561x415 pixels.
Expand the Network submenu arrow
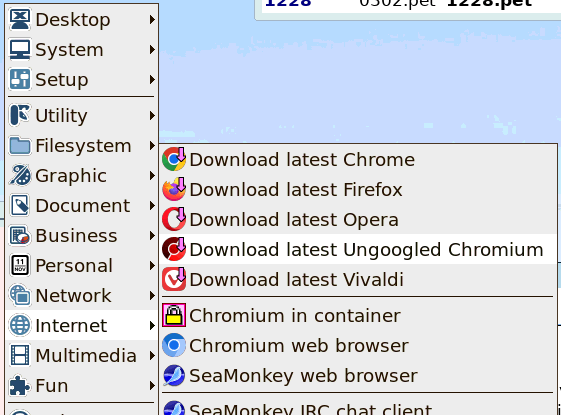pos(152,296)
